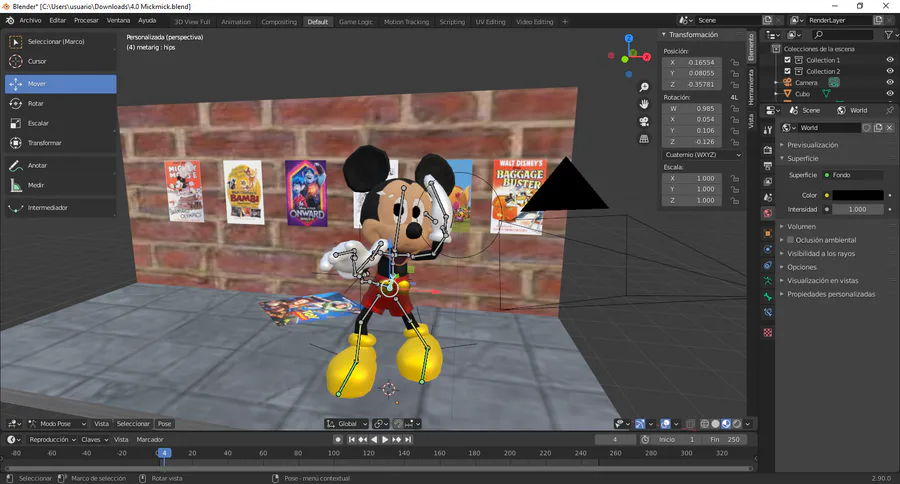This screenshot has width=900, height=484.
Task: Open View Layer properties tab icon
Action: (768, 182)
